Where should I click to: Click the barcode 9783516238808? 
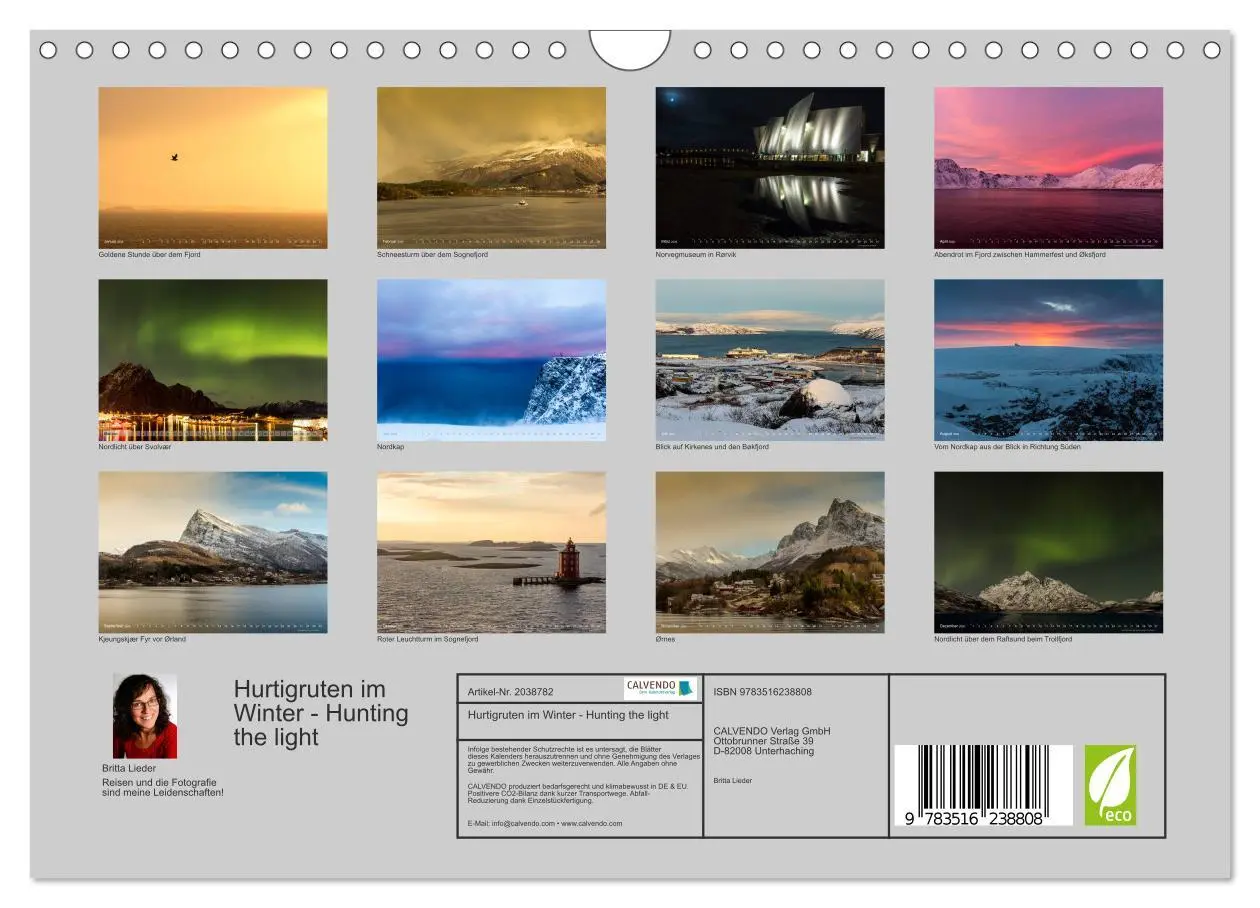[982, 785]
